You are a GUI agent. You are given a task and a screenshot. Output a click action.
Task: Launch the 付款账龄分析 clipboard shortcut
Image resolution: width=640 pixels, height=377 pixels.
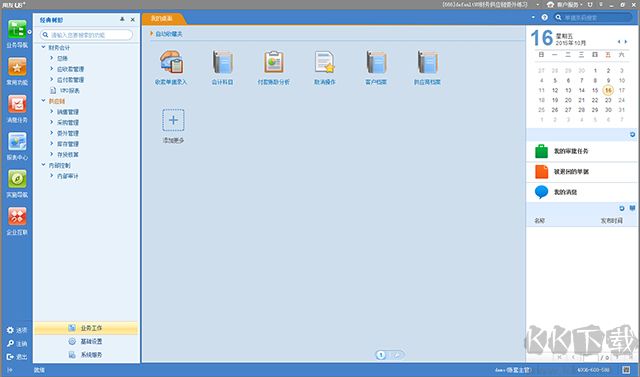[273, 67]
